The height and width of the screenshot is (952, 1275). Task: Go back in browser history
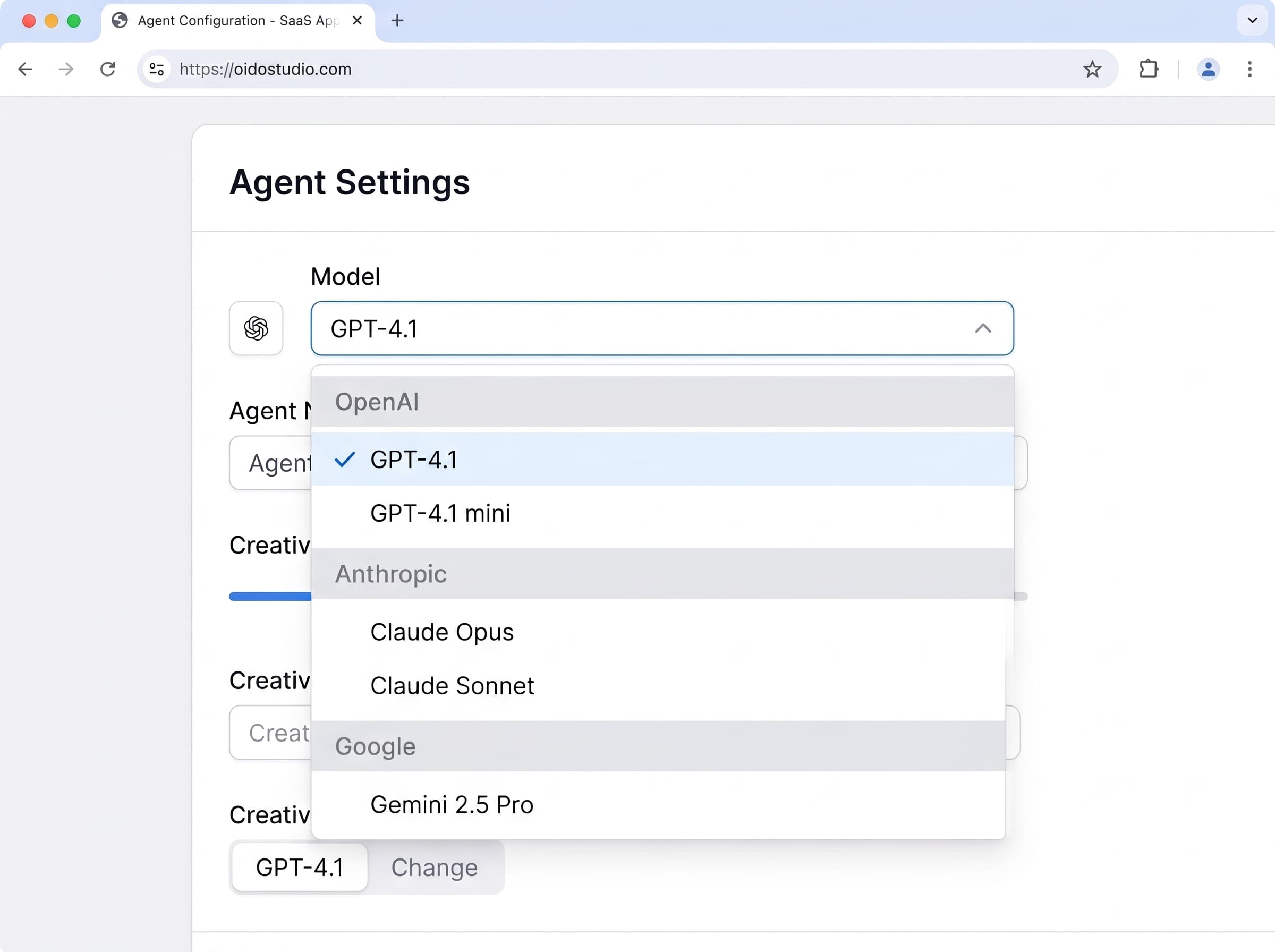point(25,69)
